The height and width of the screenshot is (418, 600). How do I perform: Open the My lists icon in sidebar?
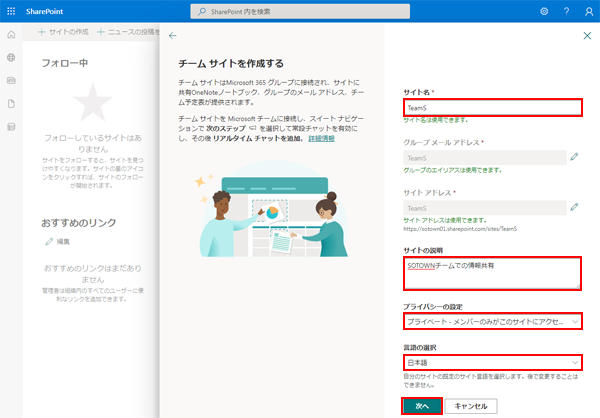click(11, 127)
